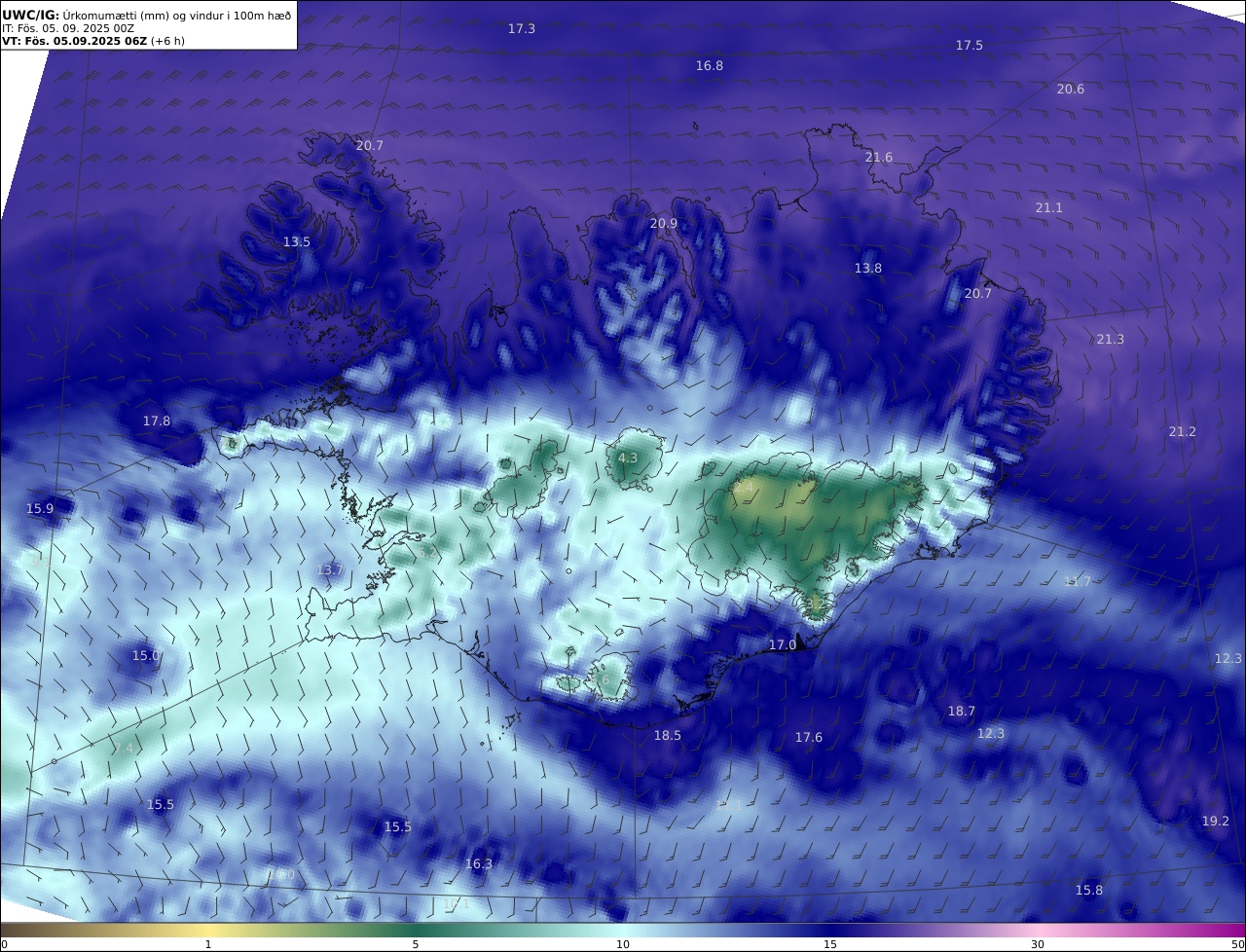Click the 20.6 value label

point(1071,90)
